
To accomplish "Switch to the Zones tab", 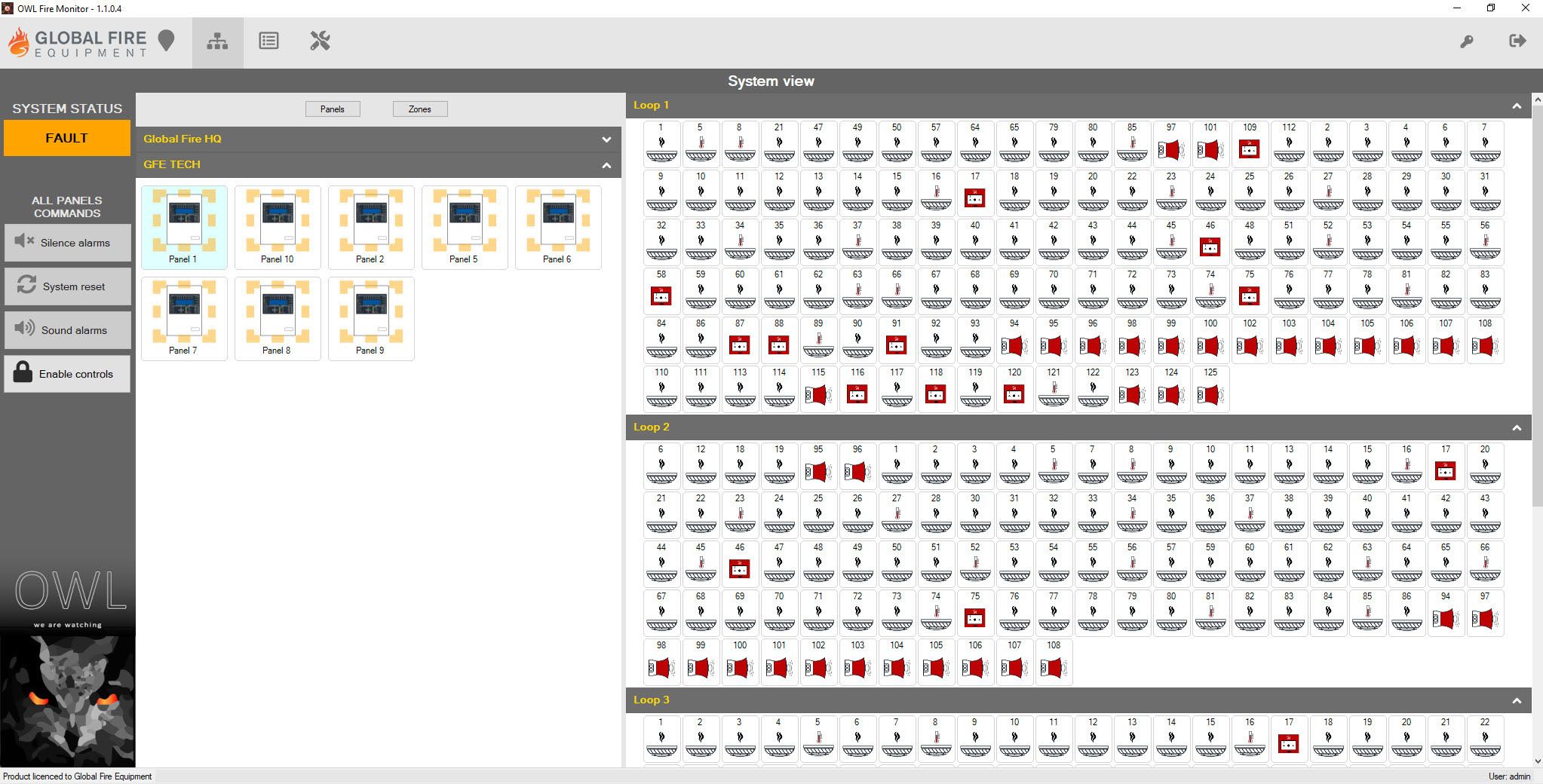I will pos(419,109).
